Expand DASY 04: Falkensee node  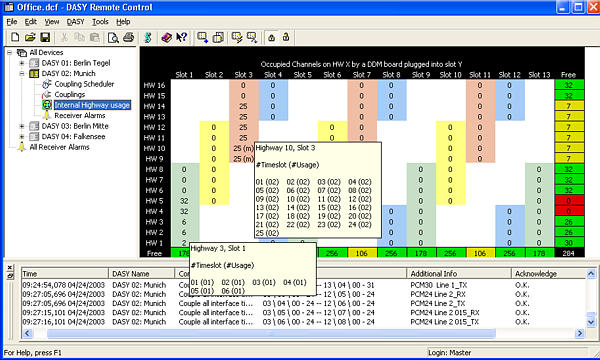click(22, 137)
